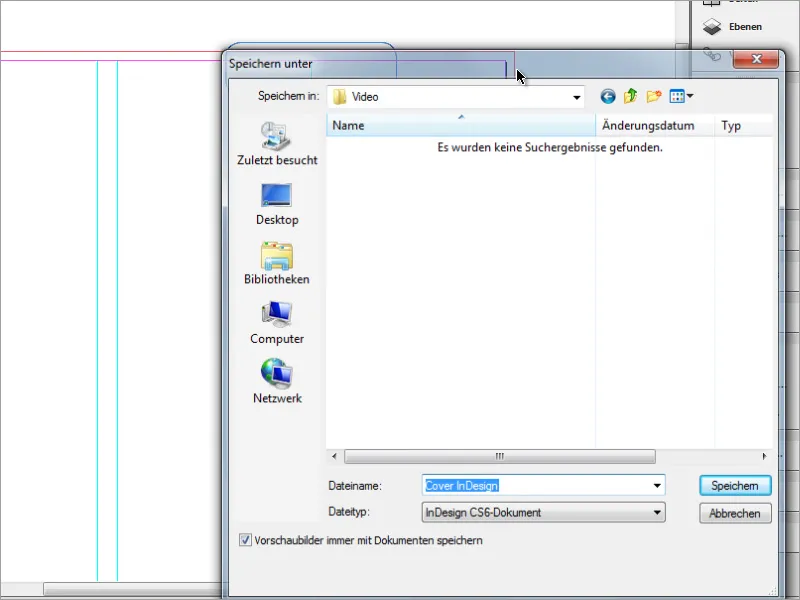Click InDesign document horizontal scrollbar

pos(133,589)
